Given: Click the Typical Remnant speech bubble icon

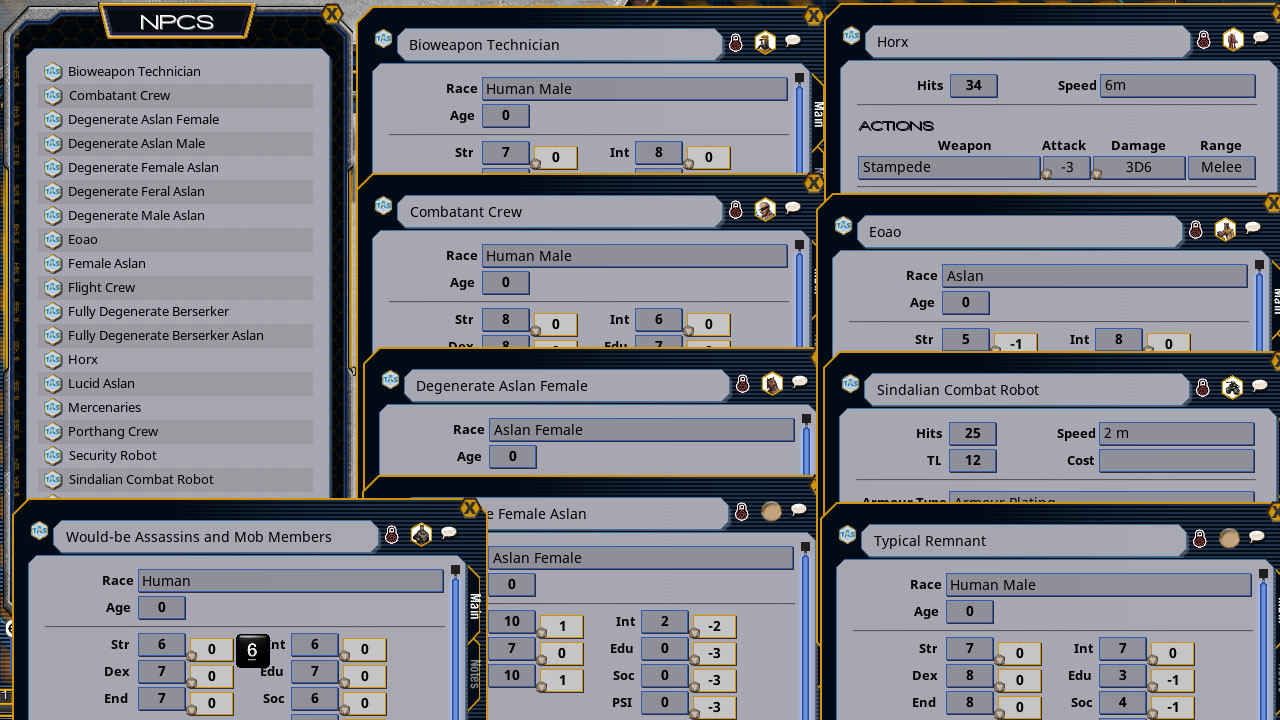Looking at the screenshot, I should point(1257,538).
